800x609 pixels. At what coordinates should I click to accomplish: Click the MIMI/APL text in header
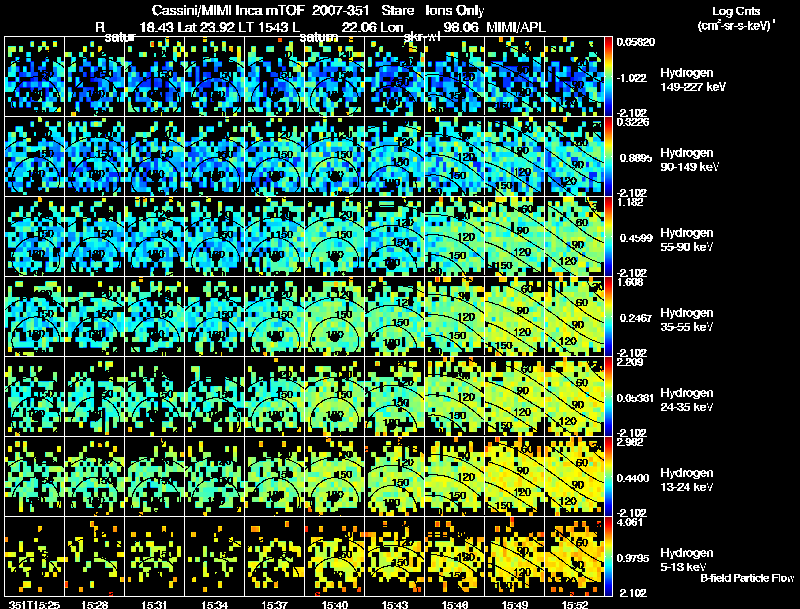516,27
